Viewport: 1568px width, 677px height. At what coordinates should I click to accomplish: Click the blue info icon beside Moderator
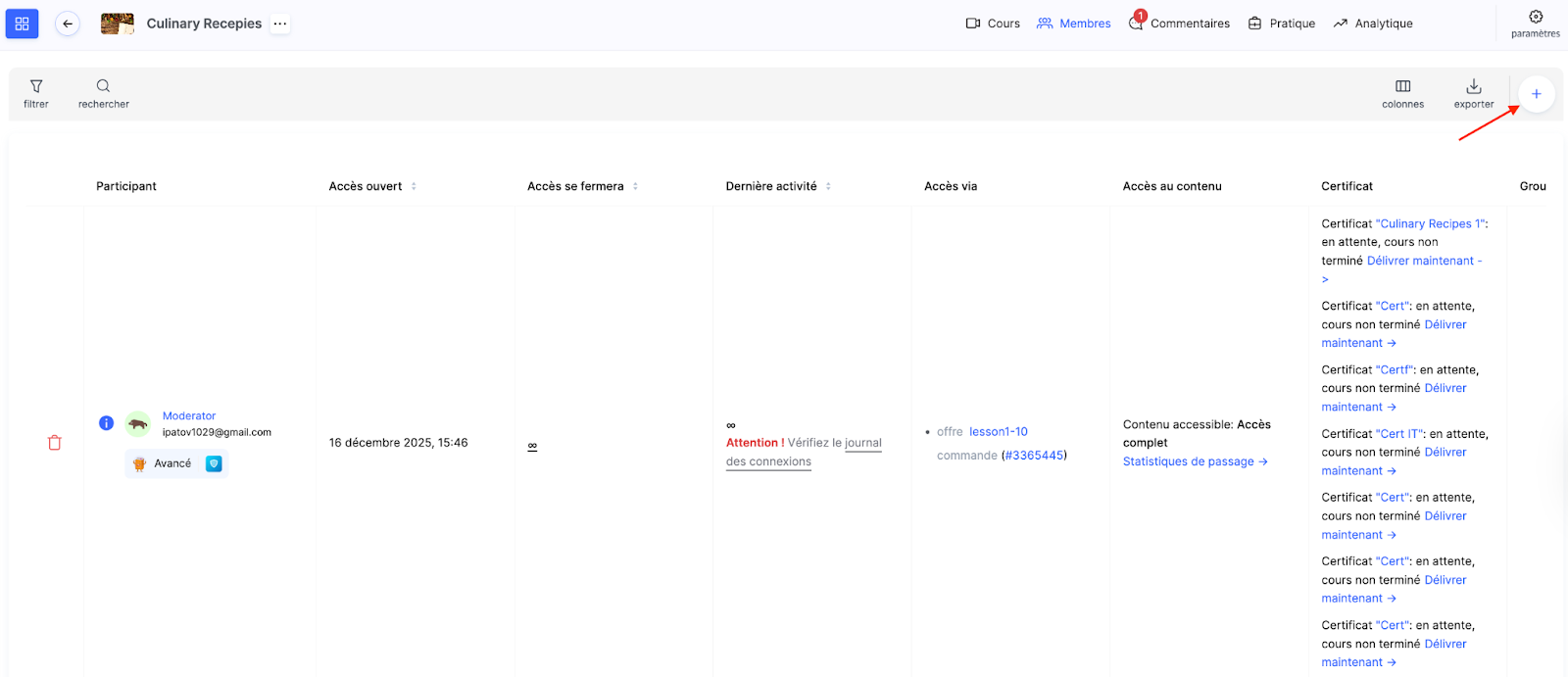point(107,423)
